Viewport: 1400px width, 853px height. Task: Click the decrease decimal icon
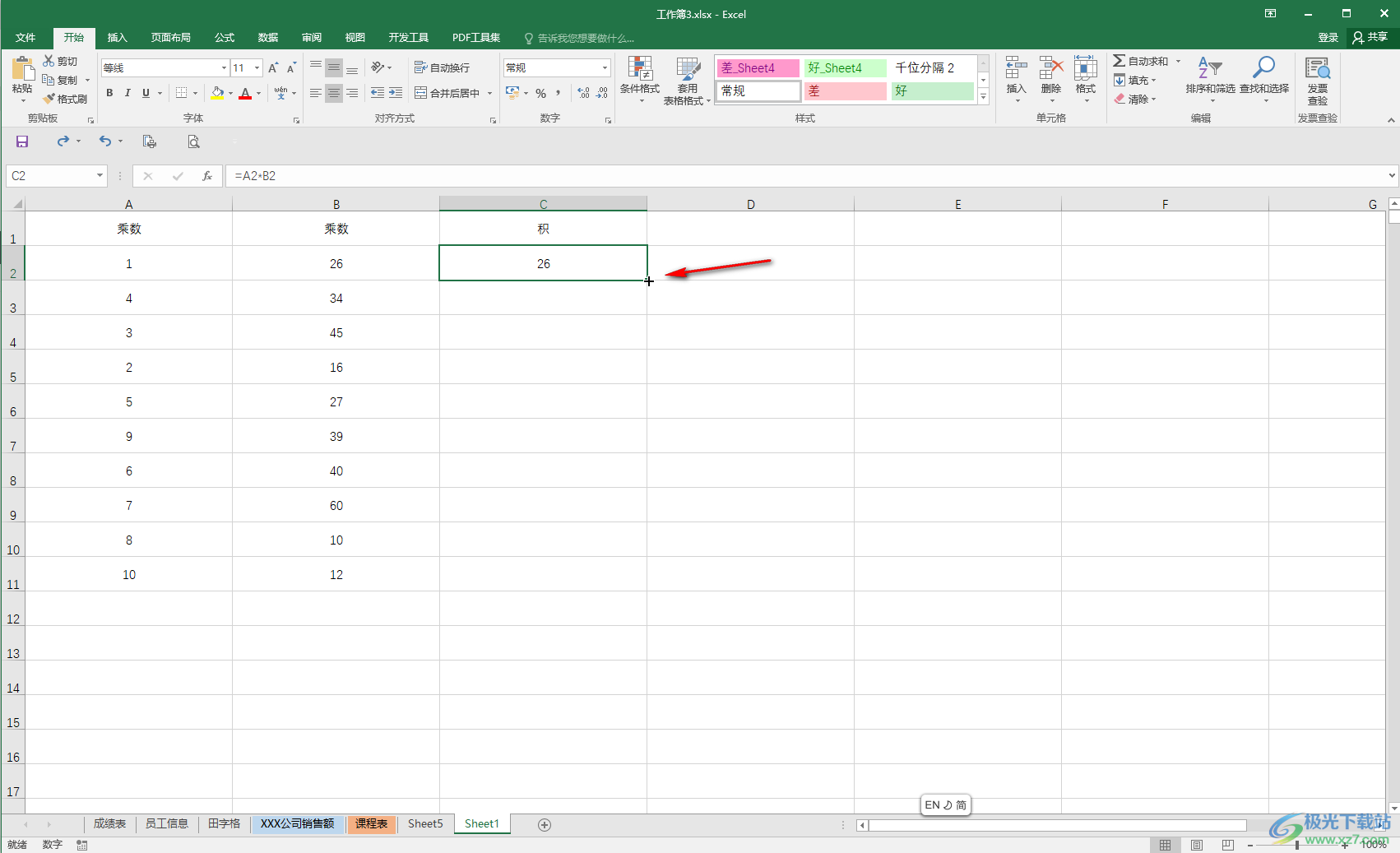pyautogui.click(x=602, y=93)
